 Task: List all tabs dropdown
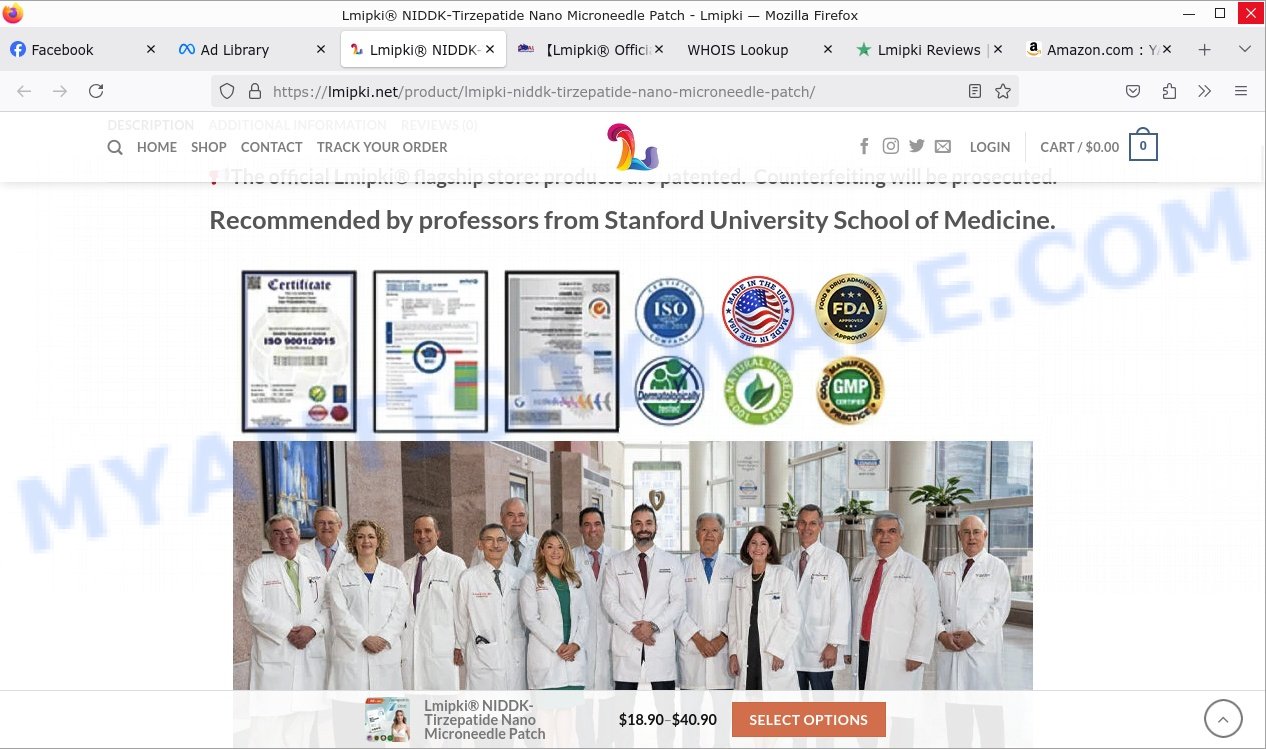(x=1245, y=49)
